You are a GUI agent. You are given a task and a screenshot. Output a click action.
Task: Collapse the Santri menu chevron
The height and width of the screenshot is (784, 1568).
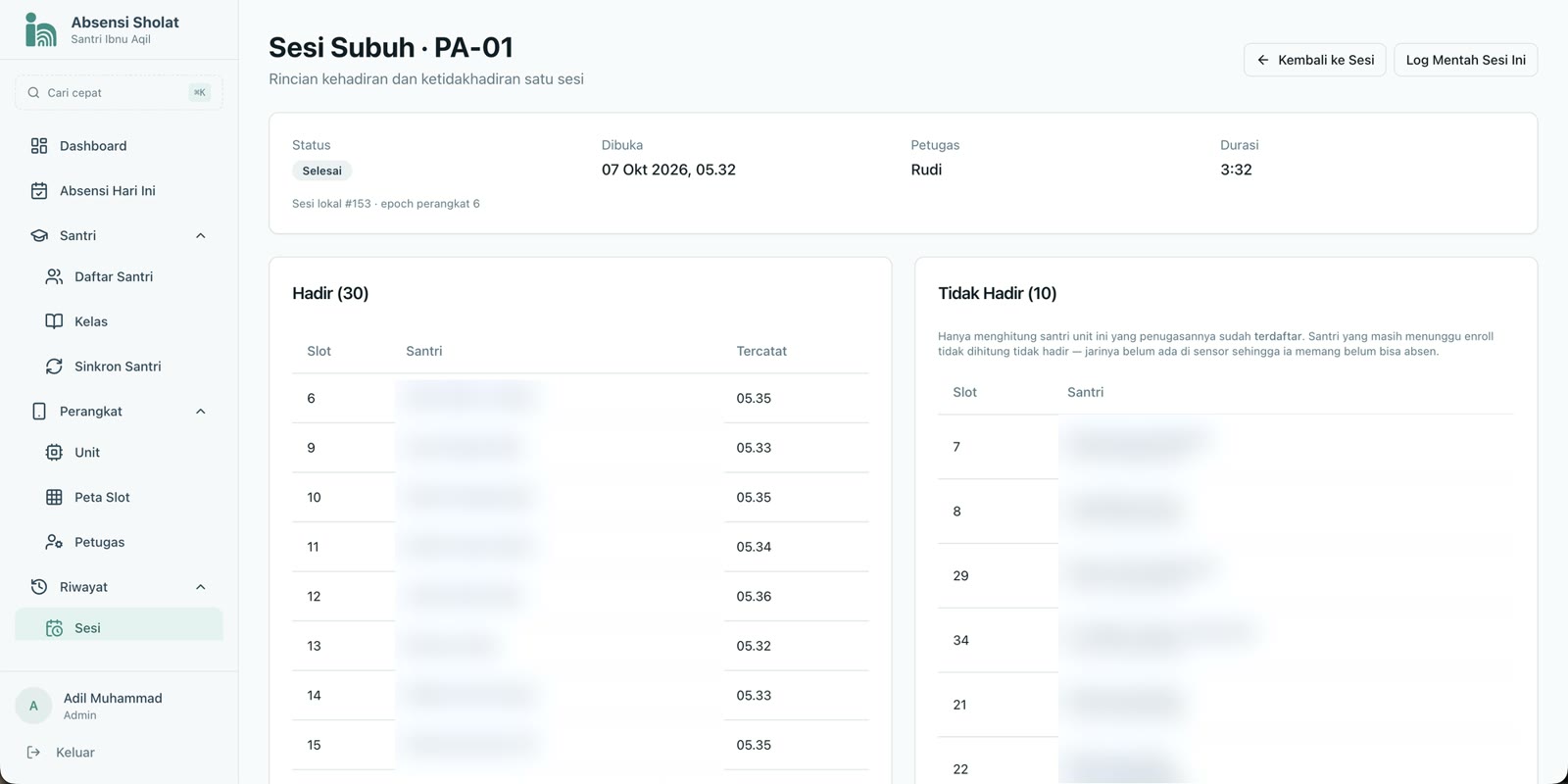(201, 236)
